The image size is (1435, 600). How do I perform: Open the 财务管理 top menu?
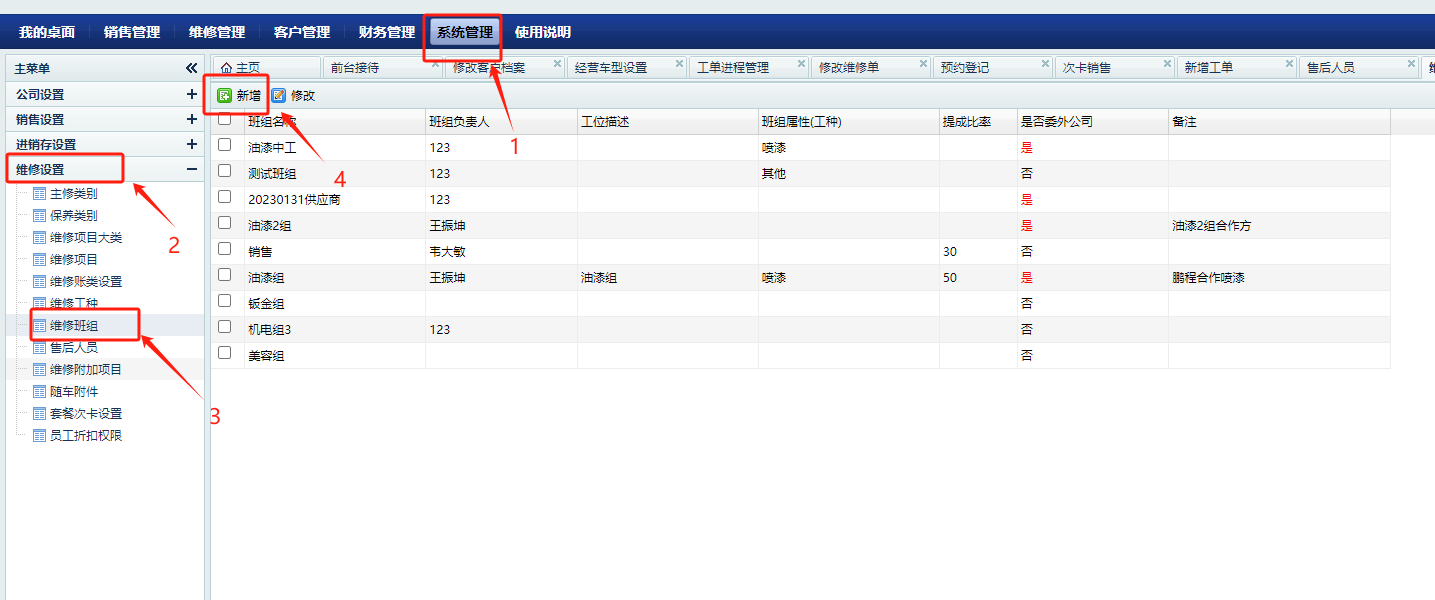[386, 32]
